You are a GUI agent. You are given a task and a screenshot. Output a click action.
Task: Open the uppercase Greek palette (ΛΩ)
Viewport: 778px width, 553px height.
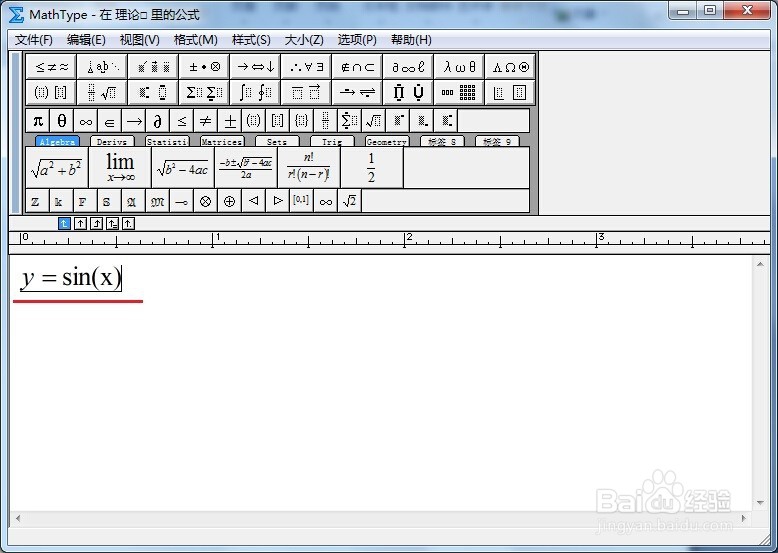510,66
